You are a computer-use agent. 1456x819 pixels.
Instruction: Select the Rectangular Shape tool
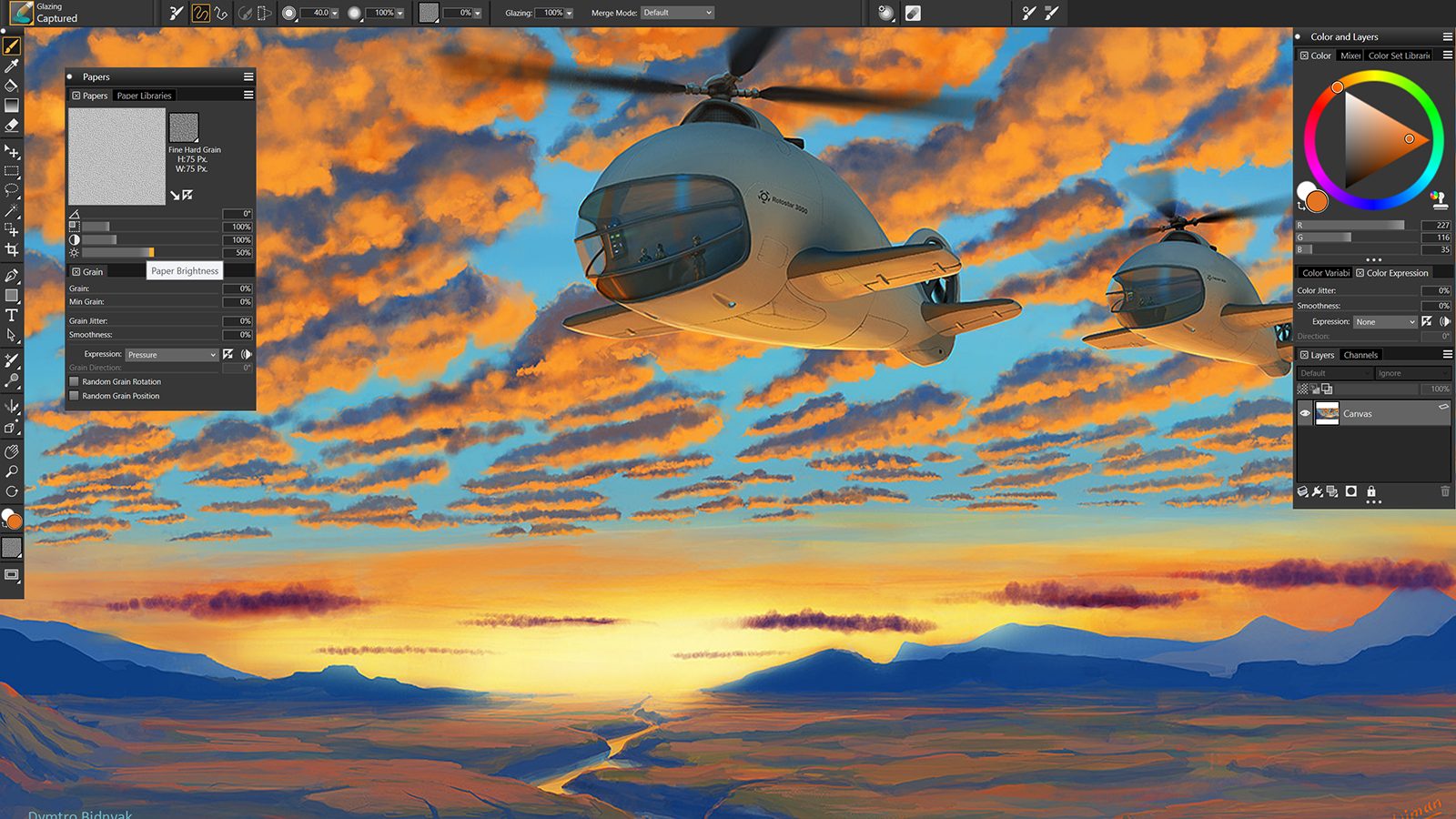pyautogui.click(x=12, y=295)
